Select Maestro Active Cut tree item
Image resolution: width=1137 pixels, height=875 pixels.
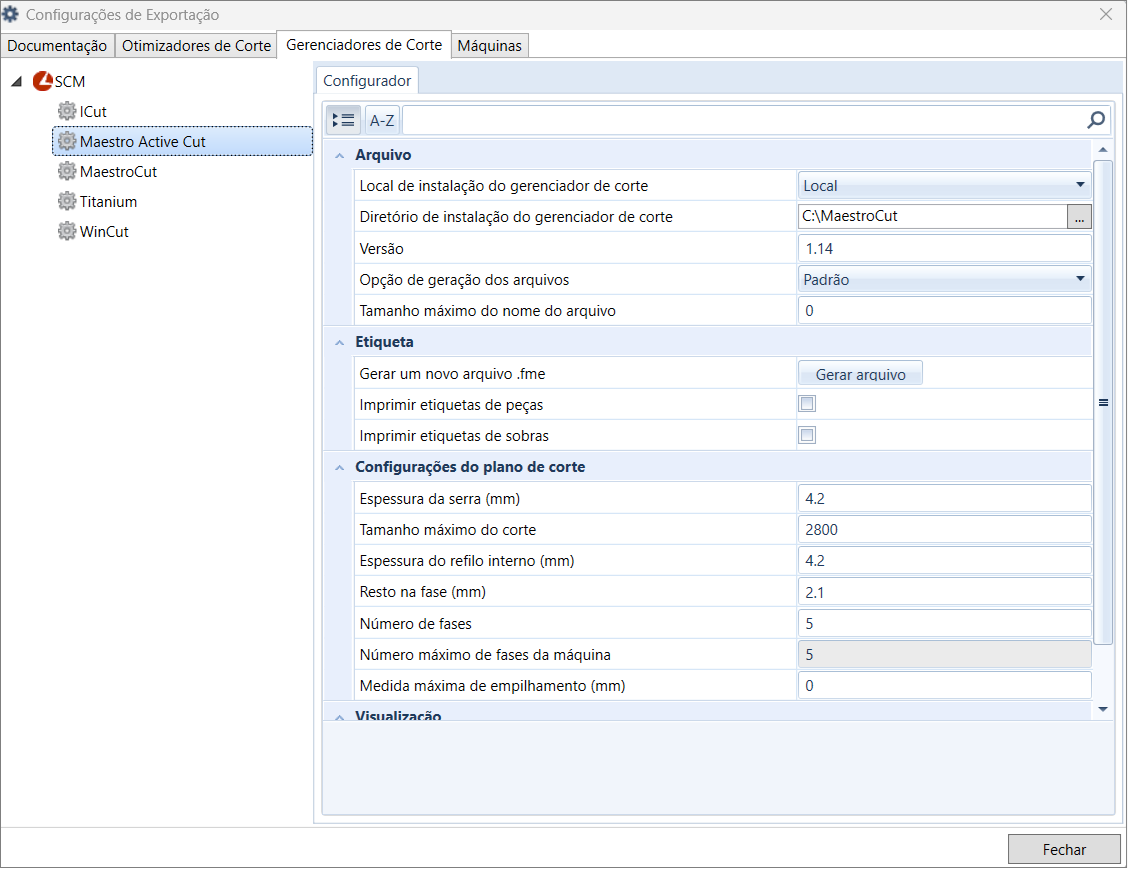click(x=182, y=141)
